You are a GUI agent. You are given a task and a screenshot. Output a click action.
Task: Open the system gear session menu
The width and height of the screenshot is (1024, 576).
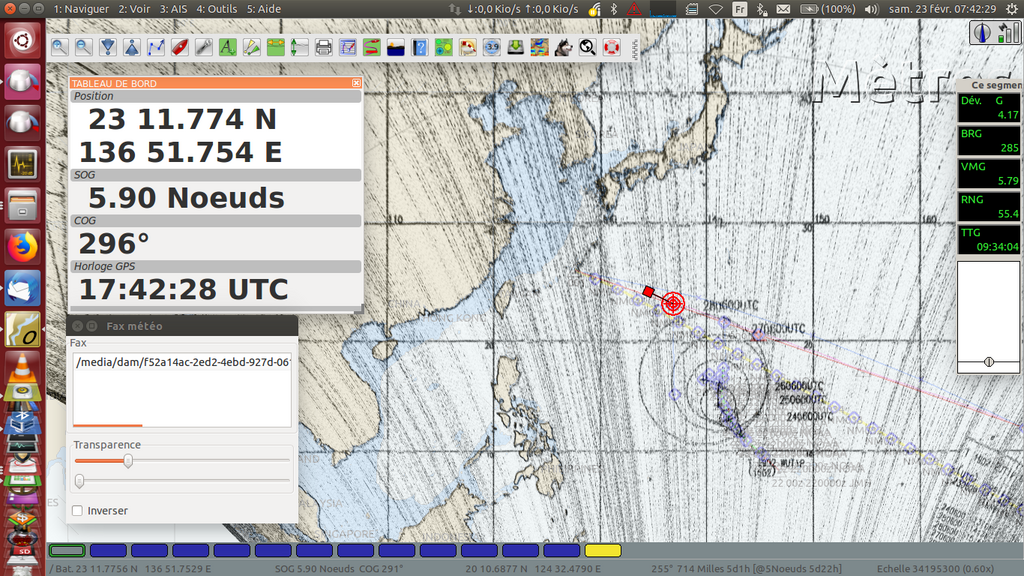coord(1010,9)
